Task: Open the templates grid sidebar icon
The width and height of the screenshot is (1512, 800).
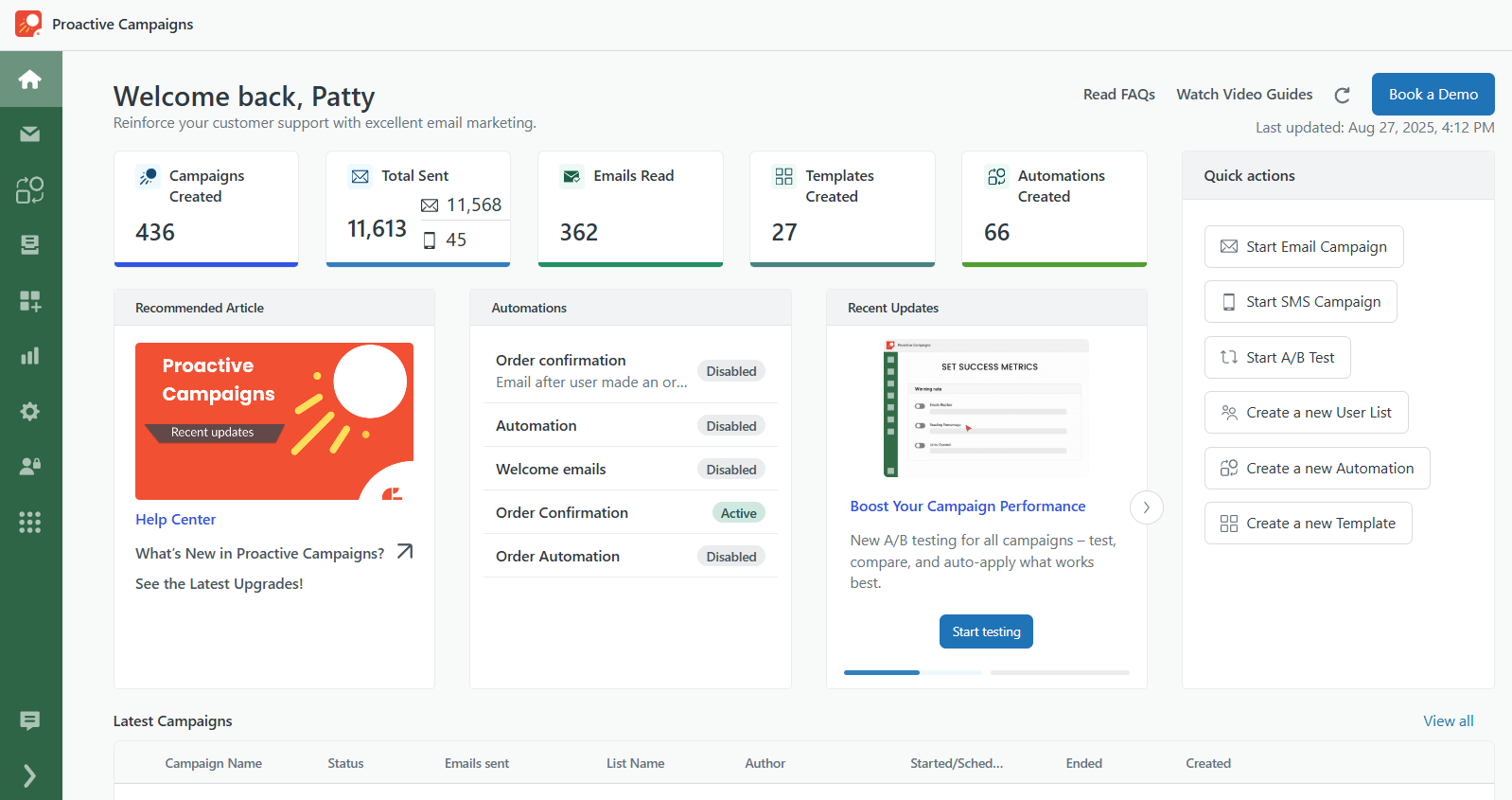Action: point(30,301)
